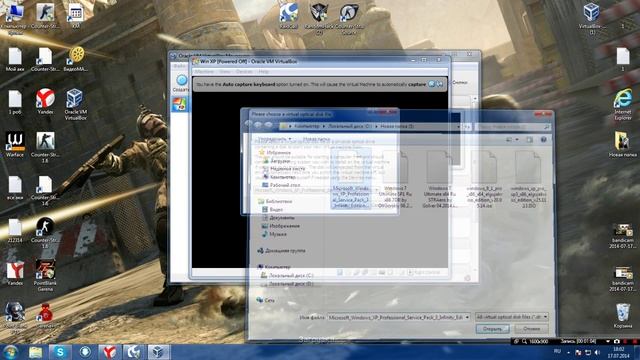Select the Windows 7 Ultimate SP1 Ru file

[396, 180]
